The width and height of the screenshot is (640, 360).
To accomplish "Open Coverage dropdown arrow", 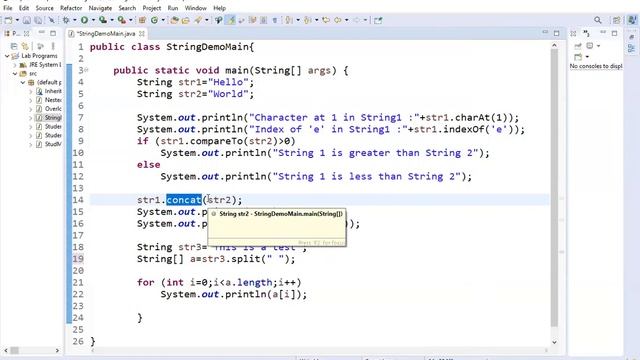I will click(112, 20).
